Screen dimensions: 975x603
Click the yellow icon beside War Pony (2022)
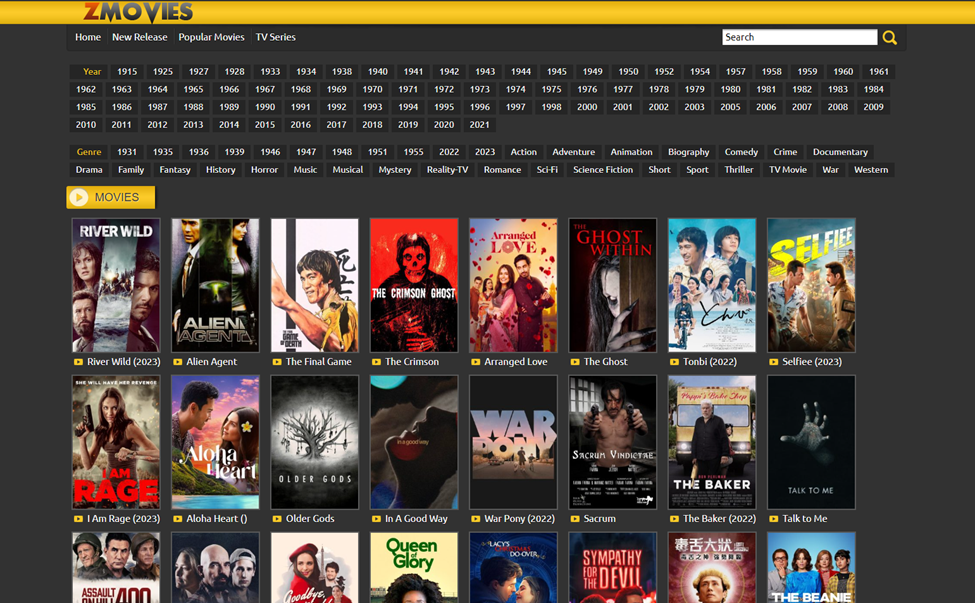(x=476, y=518)
